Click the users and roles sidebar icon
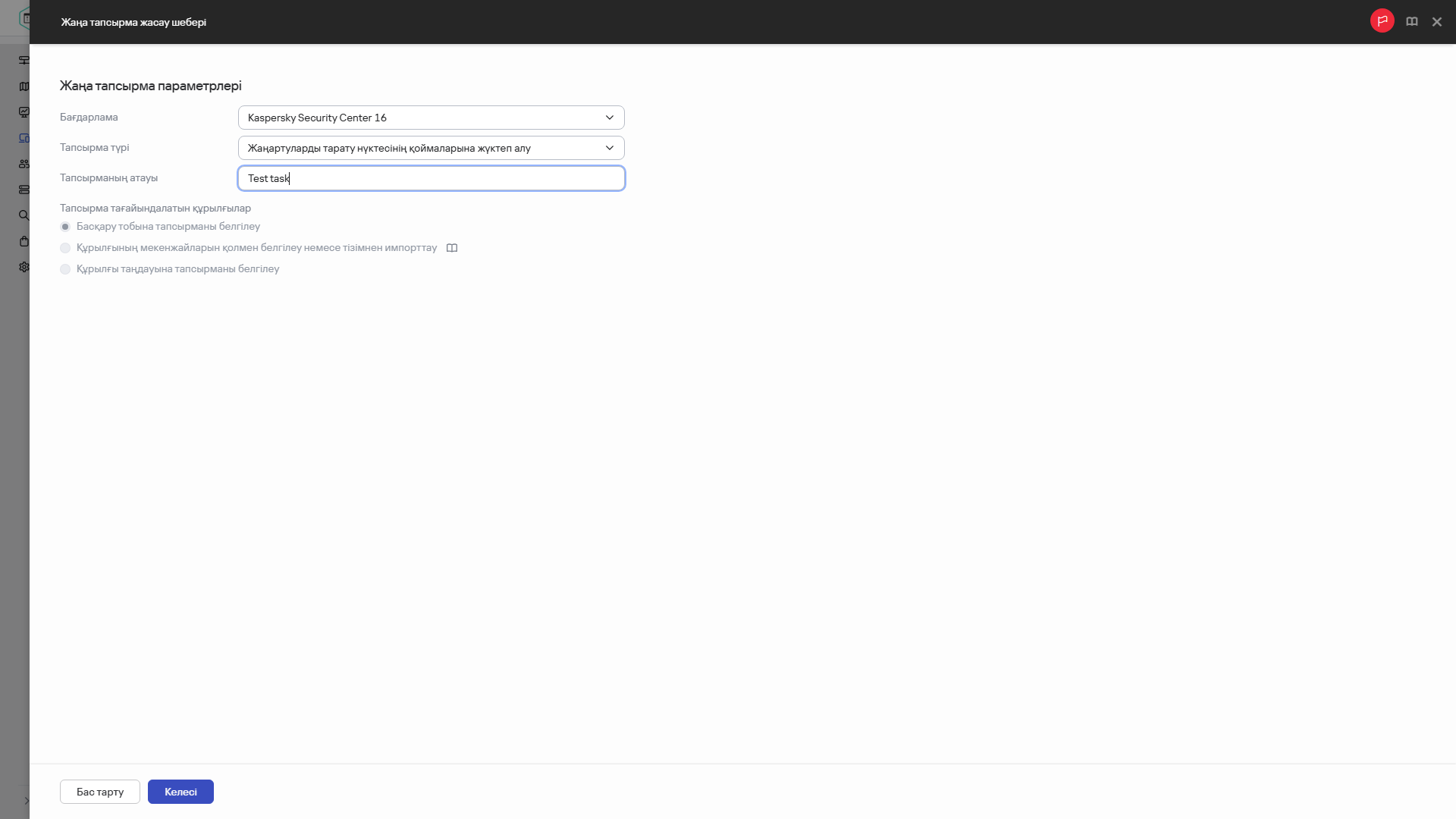 tap(24, 164)
